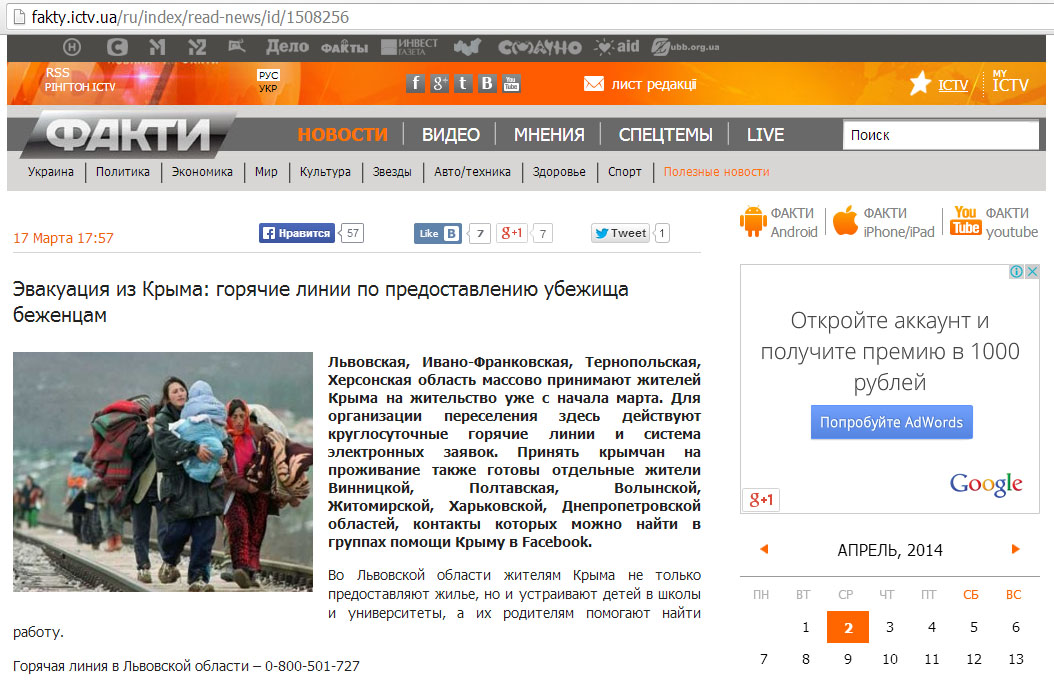Image resolution: width=1054 pixels, height=681 pixels.
Task: Click the YouTube icon in orange header
Action: coord(511,84)
